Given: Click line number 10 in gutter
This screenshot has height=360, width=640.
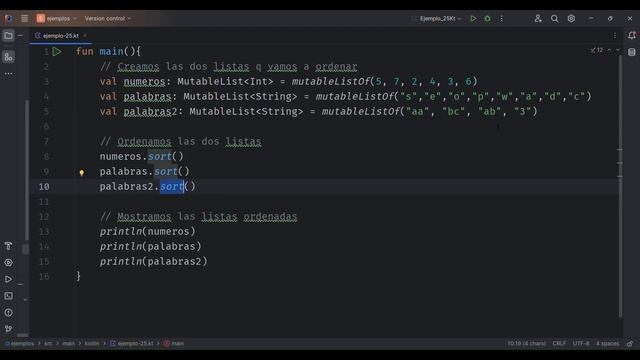Looking at the screenshot, I should 44,187.
